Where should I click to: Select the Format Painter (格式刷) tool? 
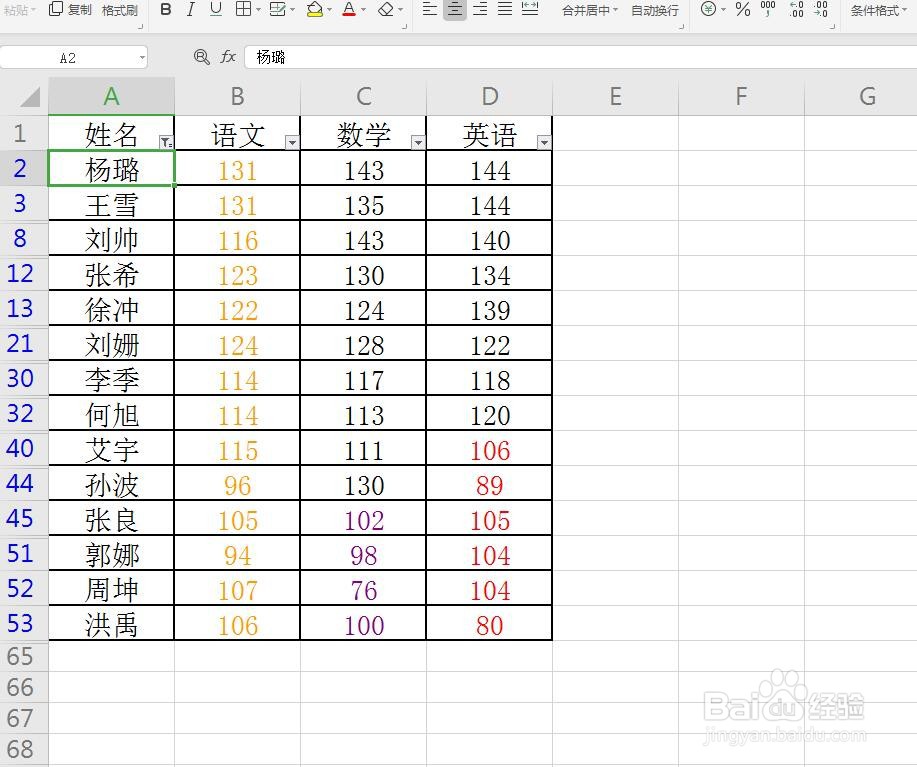click(x=120, y=12)
